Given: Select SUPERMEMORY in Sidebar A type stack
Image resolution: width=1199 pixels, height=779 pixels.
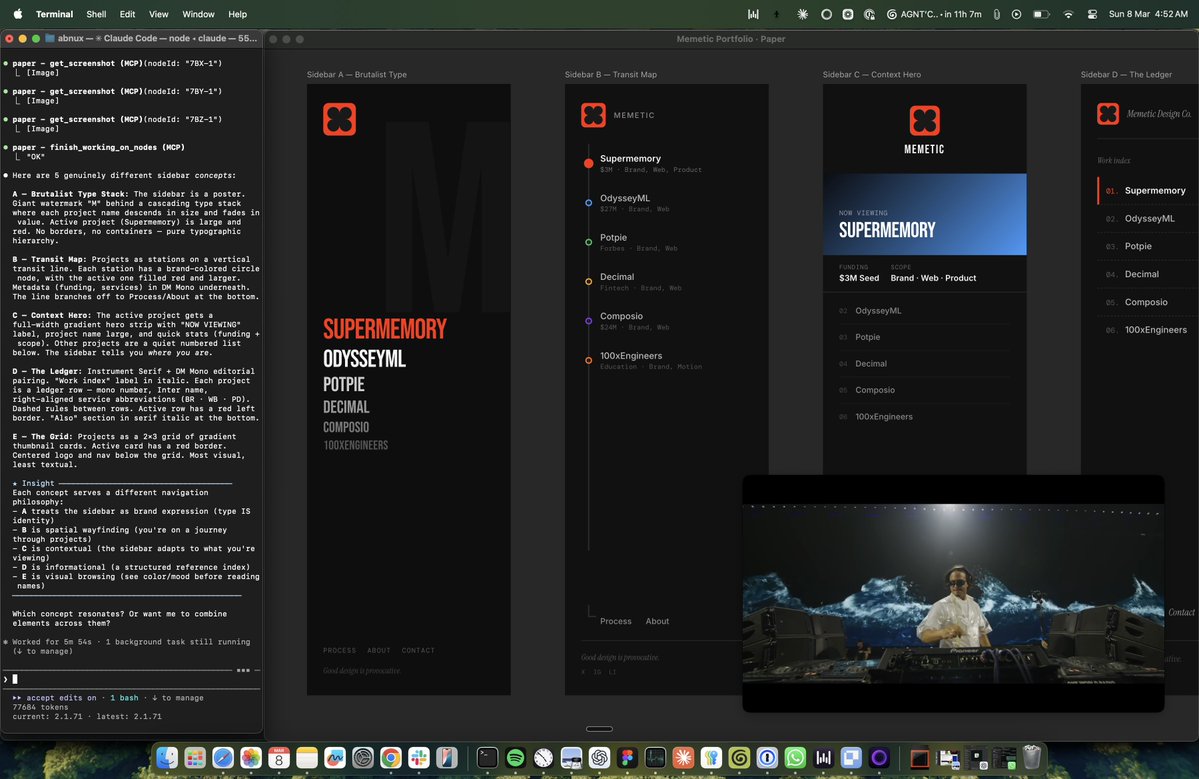Looking at the screenshot, I should click(385, 329).
